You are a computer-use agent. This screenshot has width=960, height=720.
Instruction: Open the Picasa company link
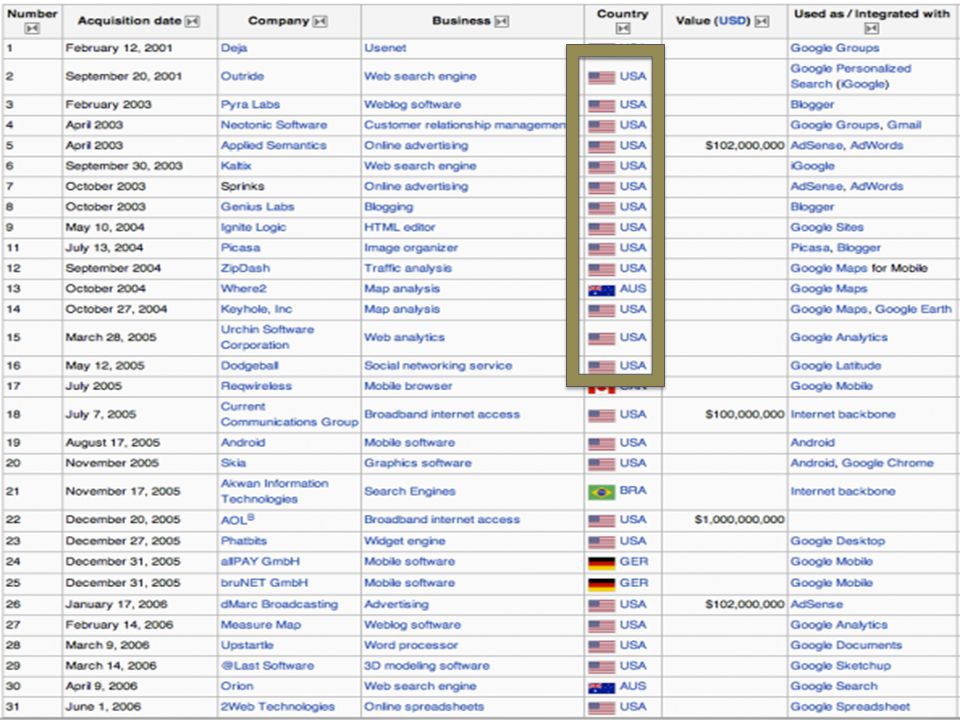(241, 248)
